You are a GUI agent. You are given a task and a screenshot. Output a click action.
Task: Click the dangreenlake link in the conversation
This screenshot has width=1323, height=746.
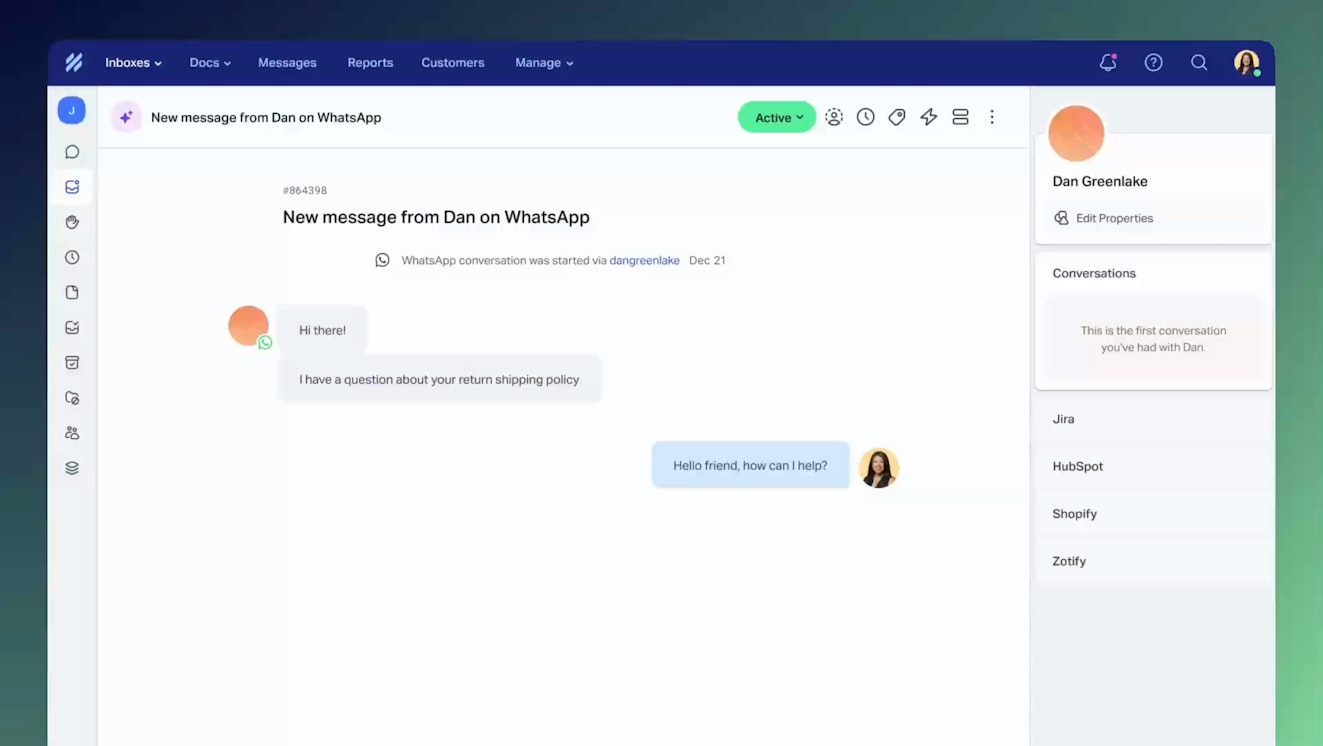(x=644, y=260)
